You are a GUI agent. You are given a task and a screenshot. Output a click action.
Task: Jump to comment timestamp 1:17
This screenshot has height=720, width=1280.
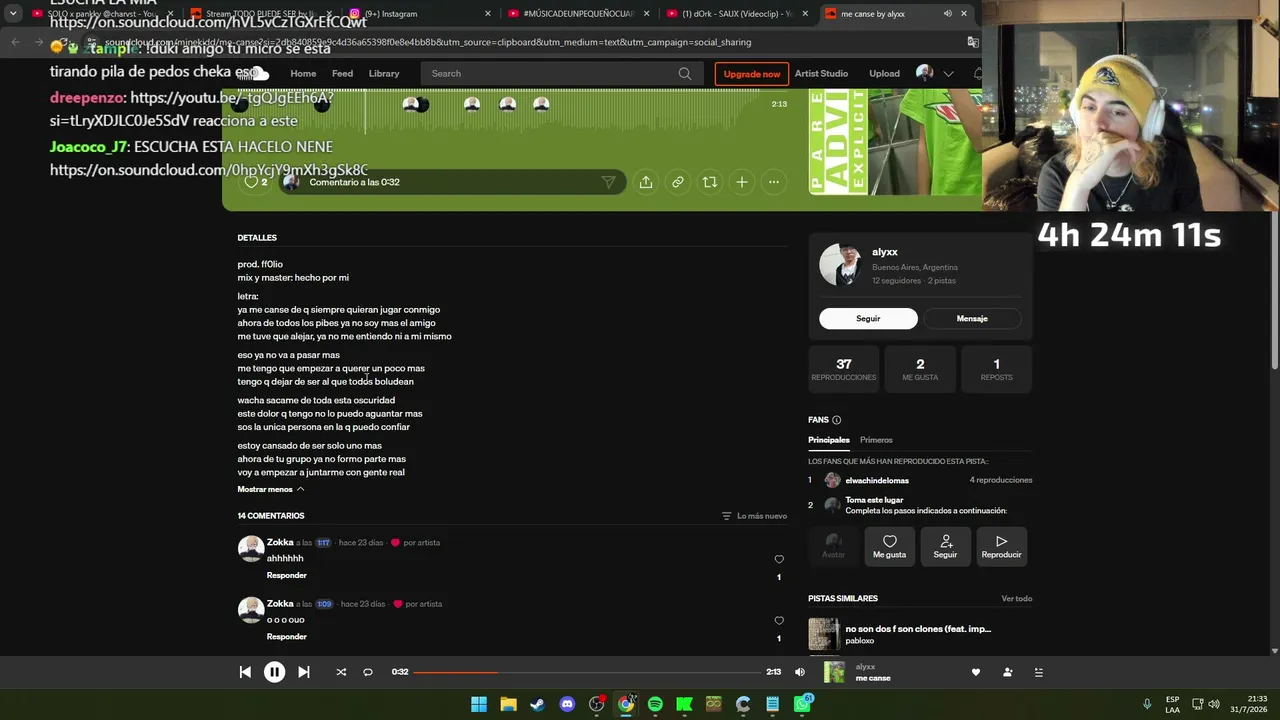tap(323, 543)
